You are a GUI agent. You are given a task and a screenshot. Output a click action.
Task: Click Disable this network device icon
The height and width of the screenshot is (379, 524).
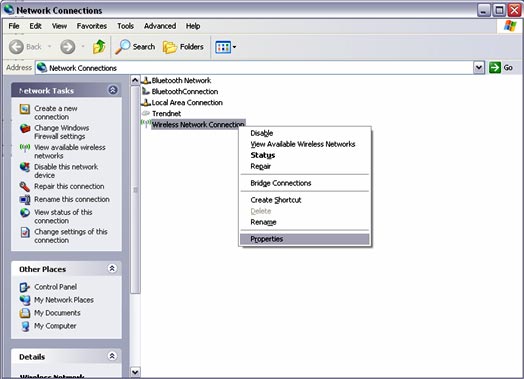pos(25,167)
